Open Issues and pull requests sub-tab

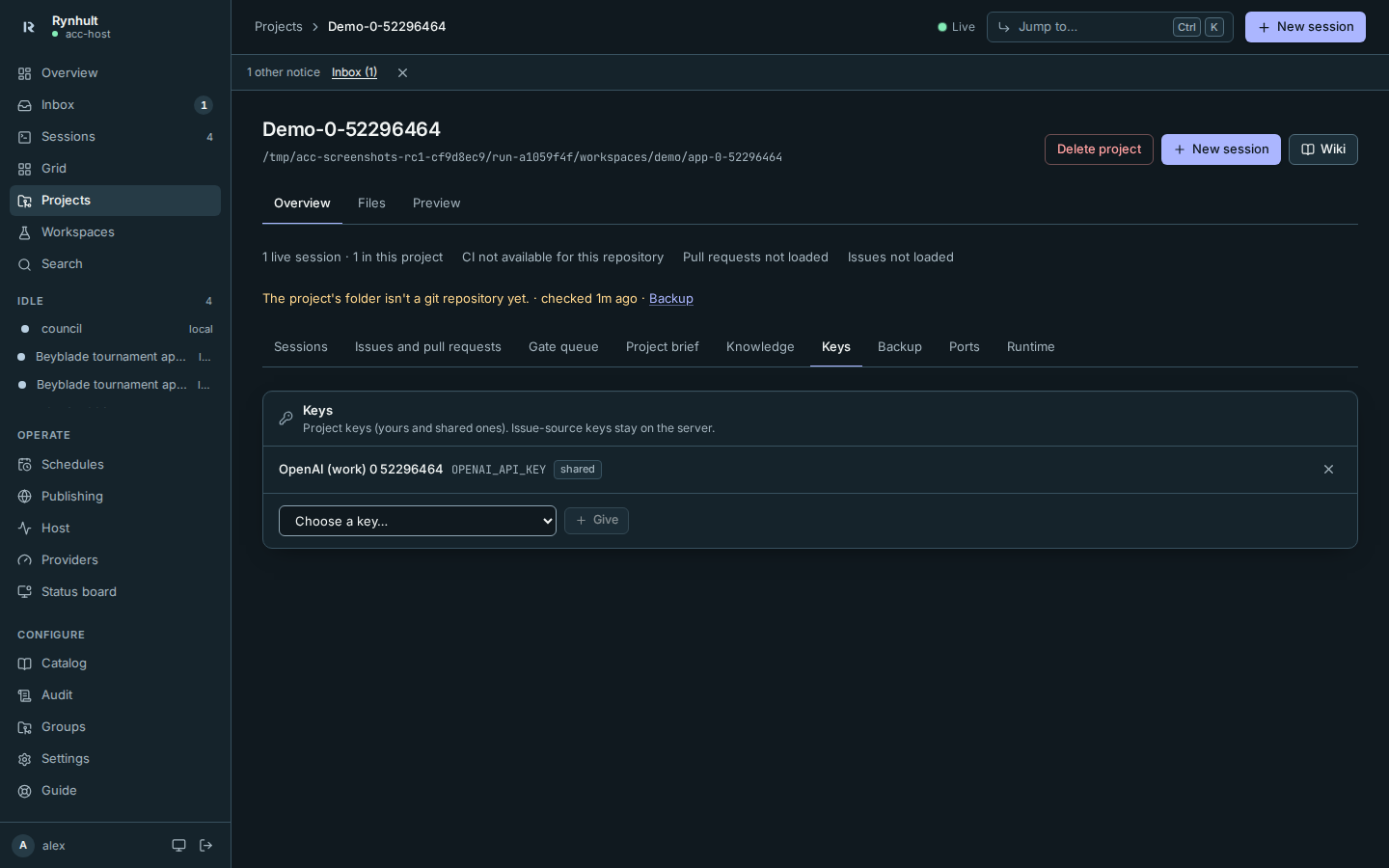(x=428, y=347)
